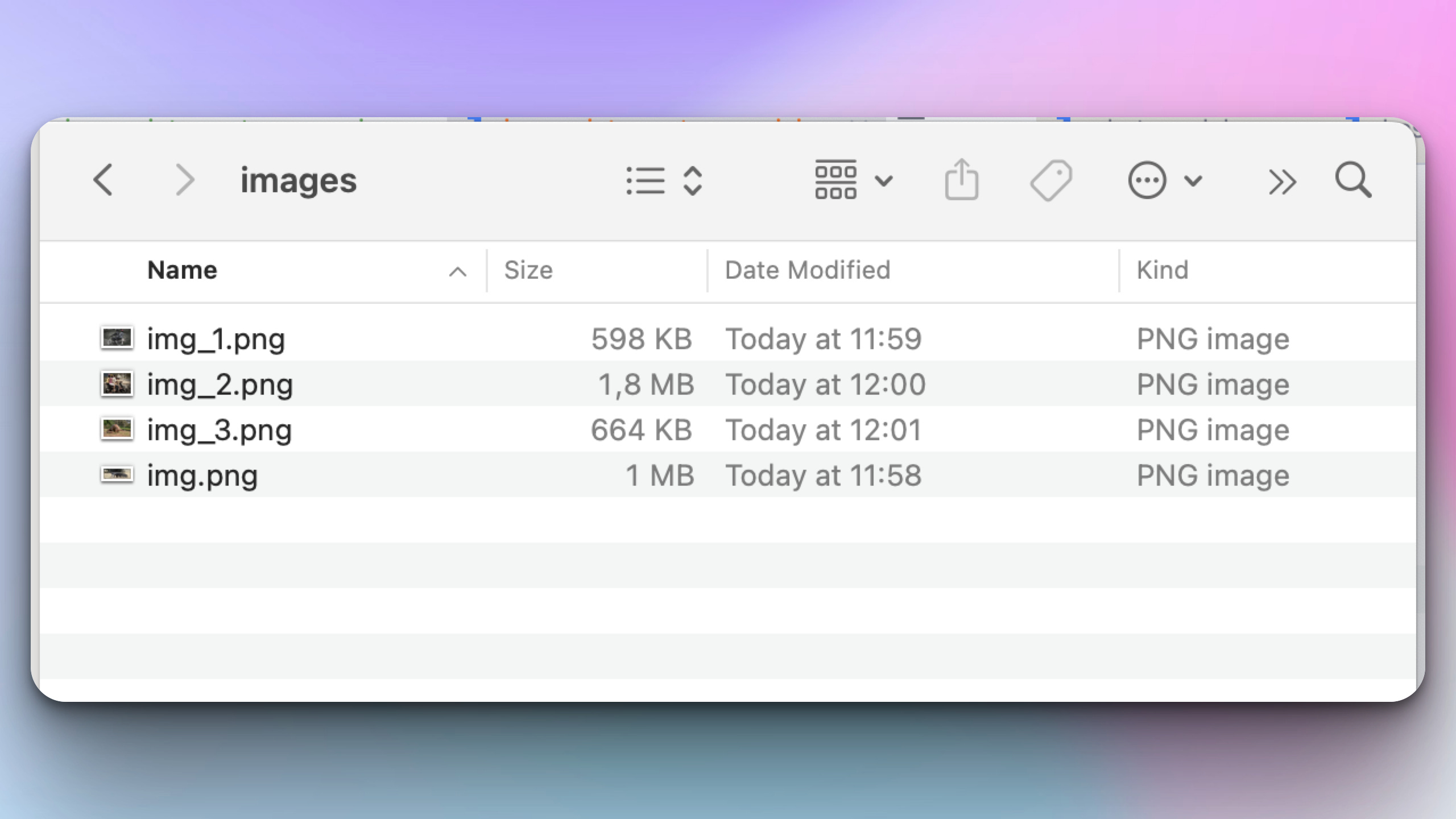The width and height of the screenshot is (1456, 819).
Task: Open the Share menu icon
Action: [961, 180]
